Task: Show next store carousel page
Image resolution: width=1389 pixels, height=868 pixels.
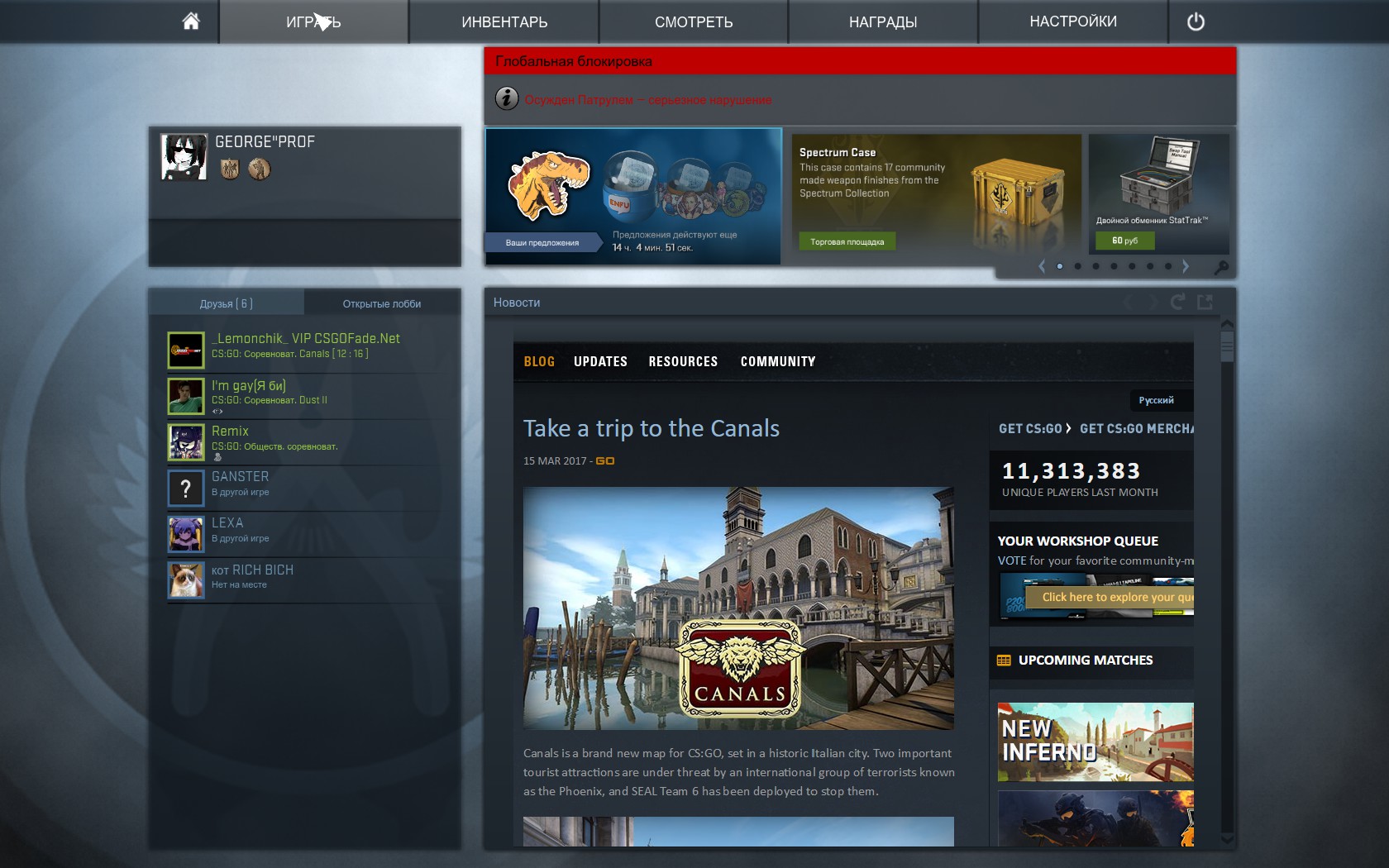Action: click(1186, 266)
